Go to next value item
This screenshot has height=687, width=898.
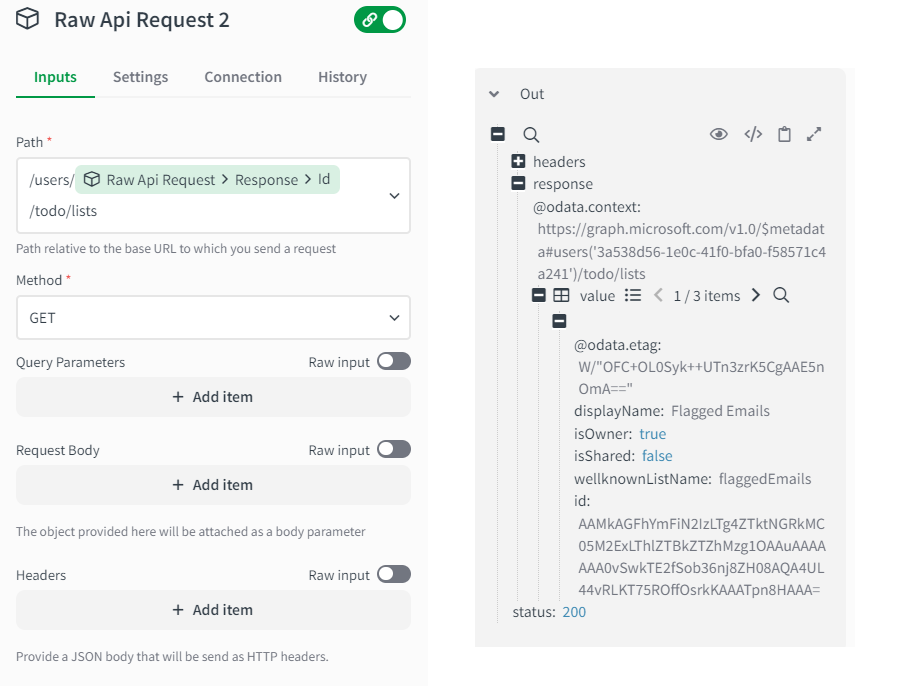point(756,296)
